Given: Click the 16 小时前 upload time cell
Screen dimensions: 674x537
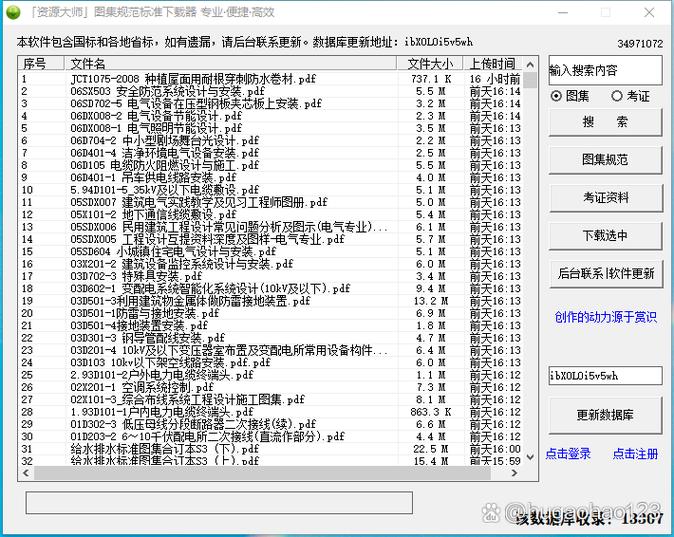Looking at the screenshot, I should (x=495, y=79).
